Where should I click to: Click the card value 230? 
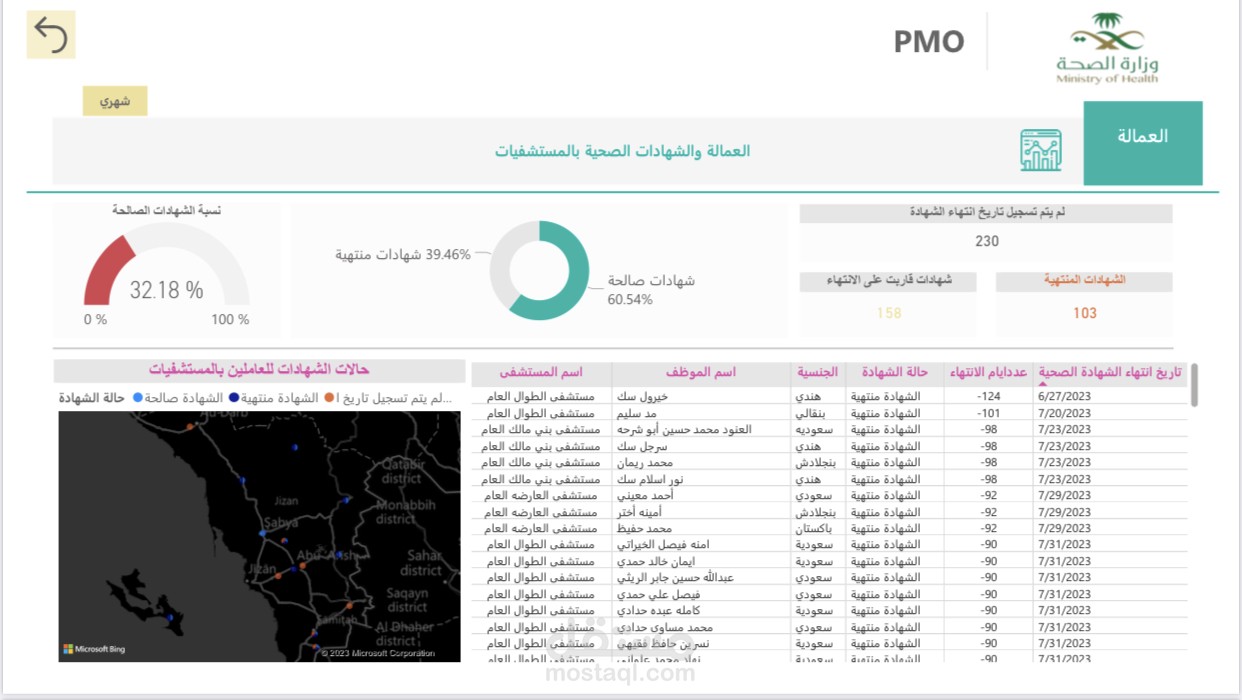(x=987, y=241)
